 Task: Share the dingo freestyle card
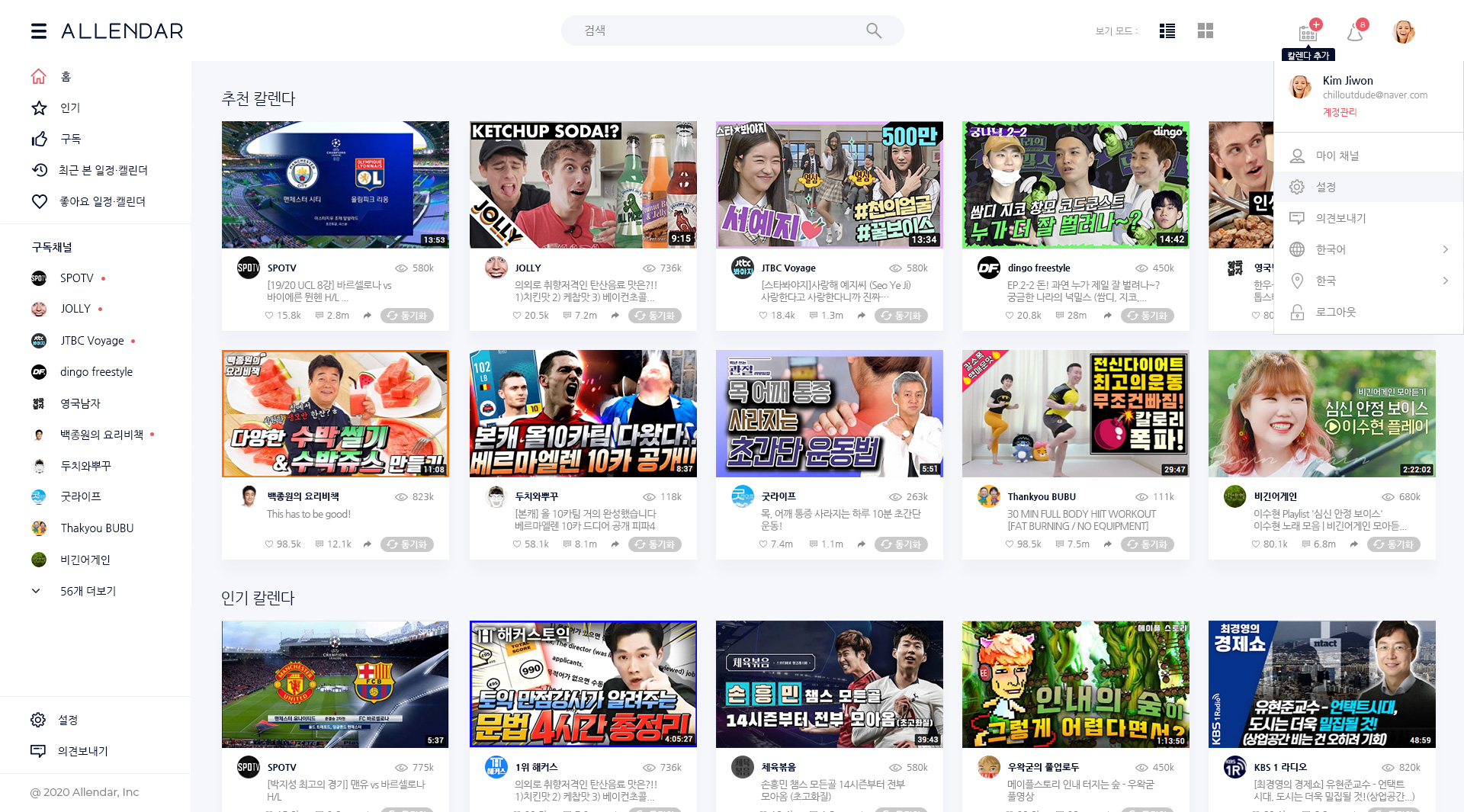coord(1108,315)
